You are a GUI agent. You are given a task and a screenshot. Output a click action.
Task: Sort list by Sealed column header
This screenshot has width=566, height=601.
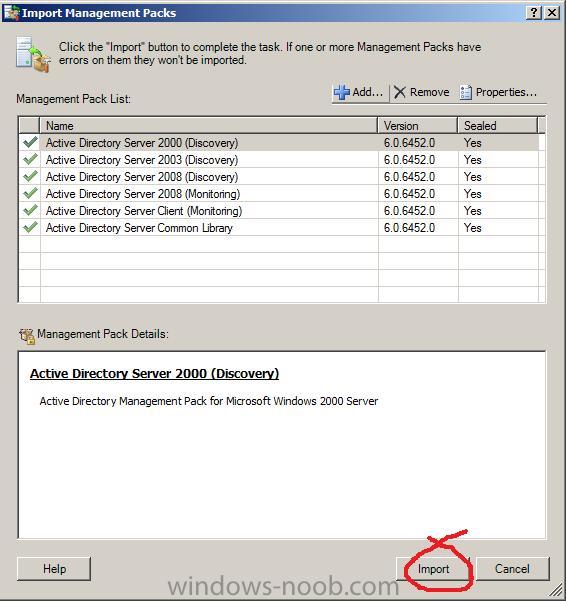498,126
